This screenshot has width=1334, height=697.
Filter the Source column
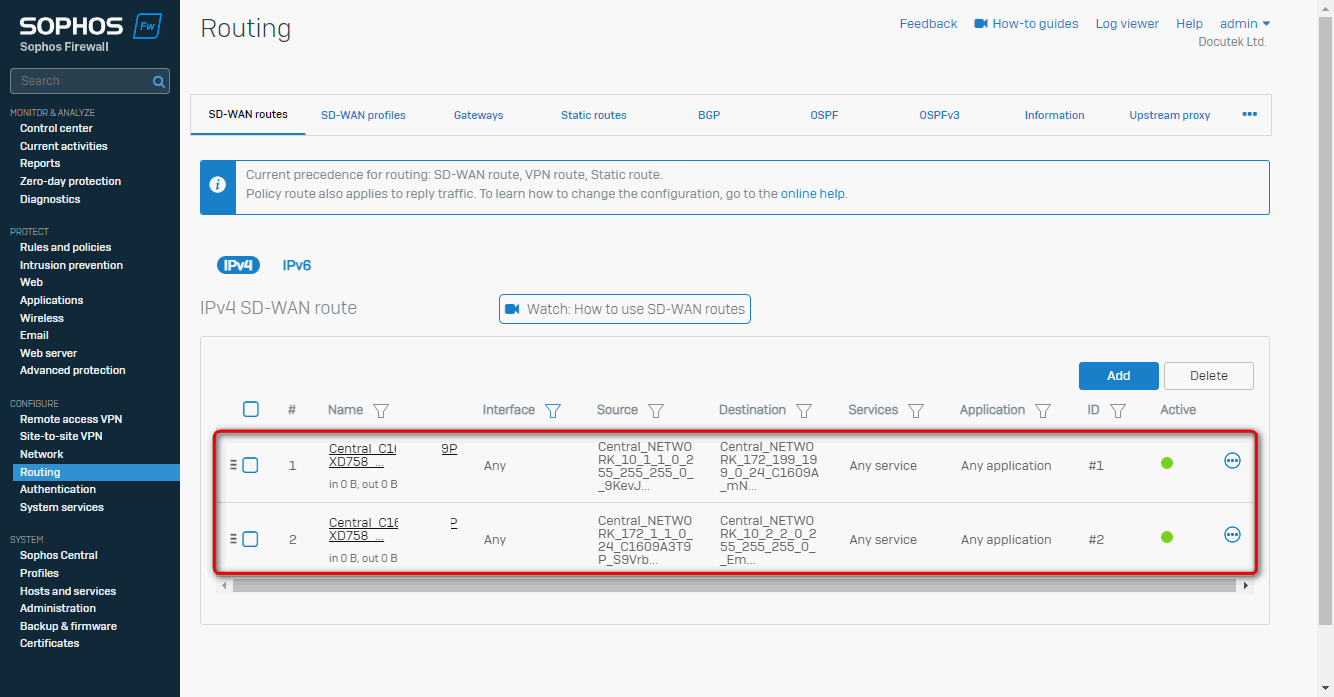pos(656,410)
